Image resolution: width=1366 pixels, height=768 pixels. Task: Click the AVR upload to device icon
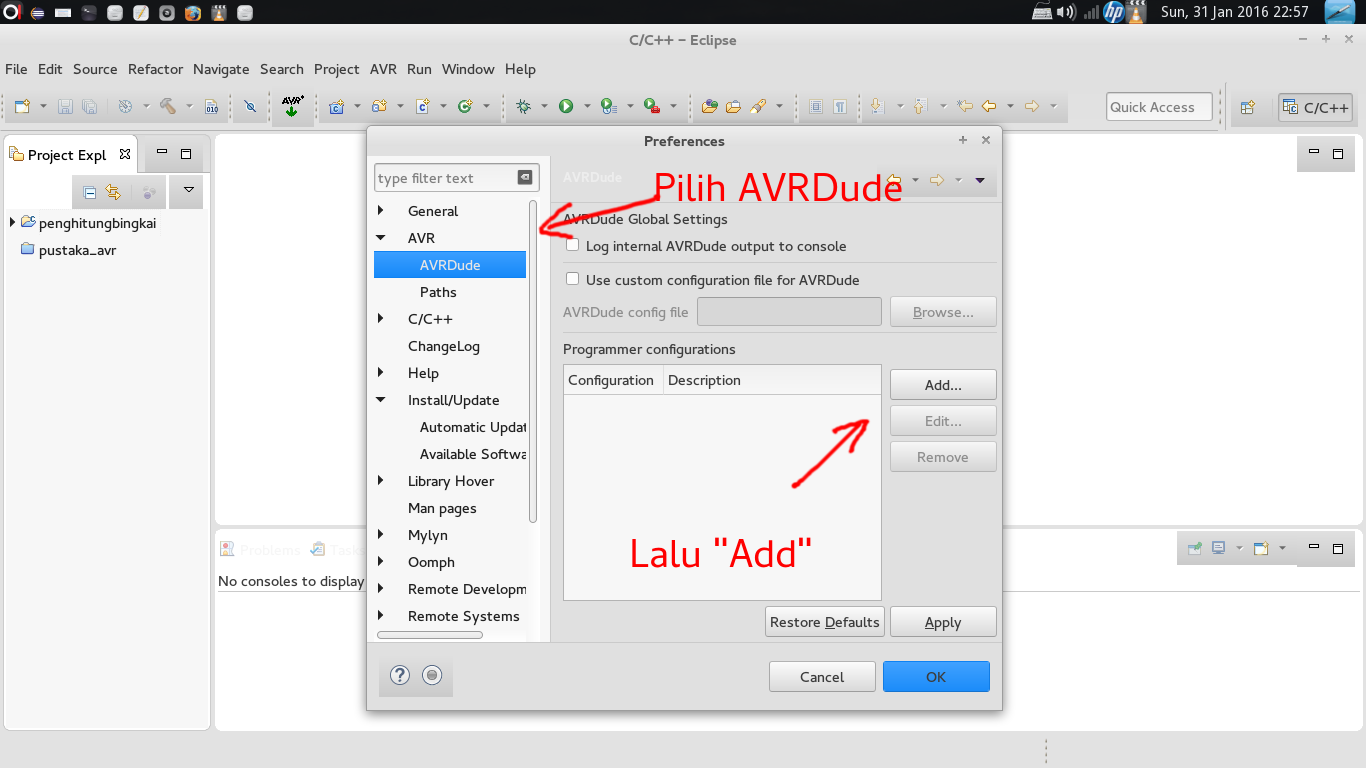pyautogui.click(x=292, y=106)
